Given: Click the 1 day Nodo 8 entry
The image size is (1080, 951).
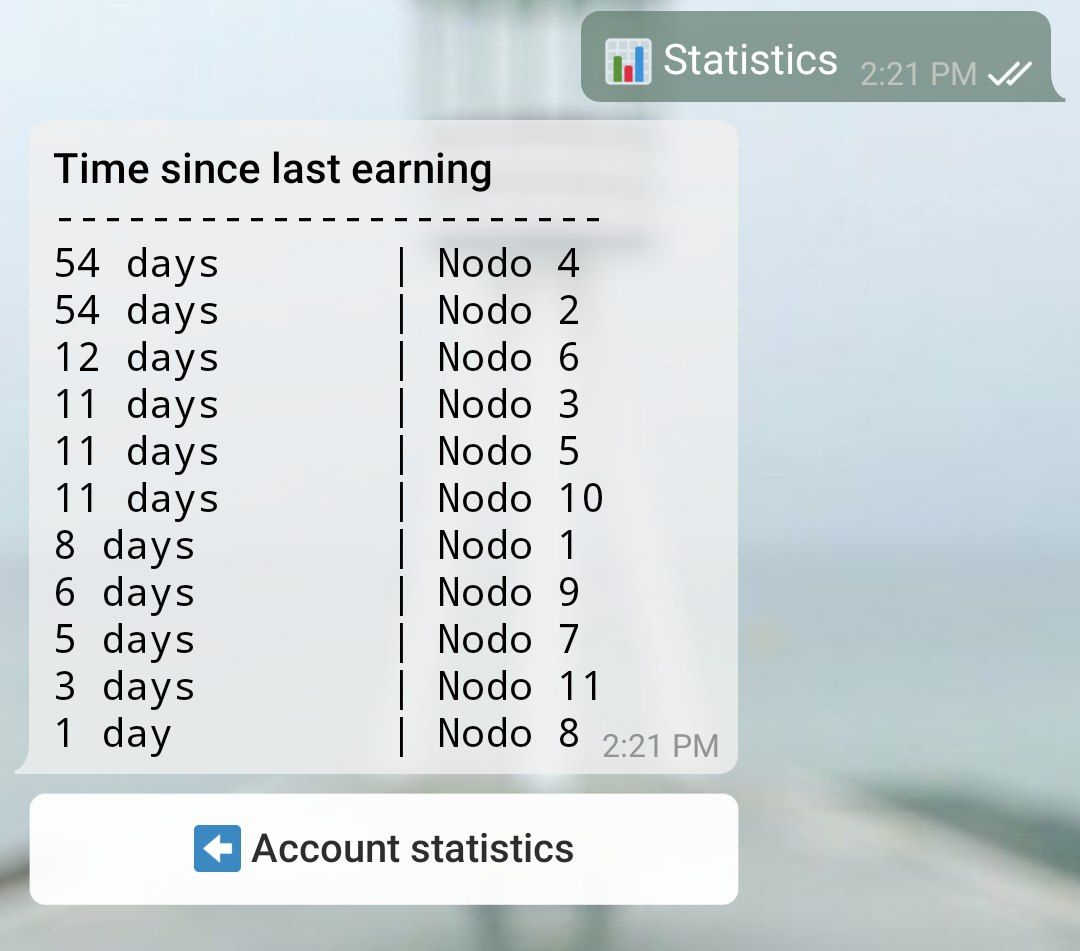Looking at the screenshot, I should coord(317,734).
